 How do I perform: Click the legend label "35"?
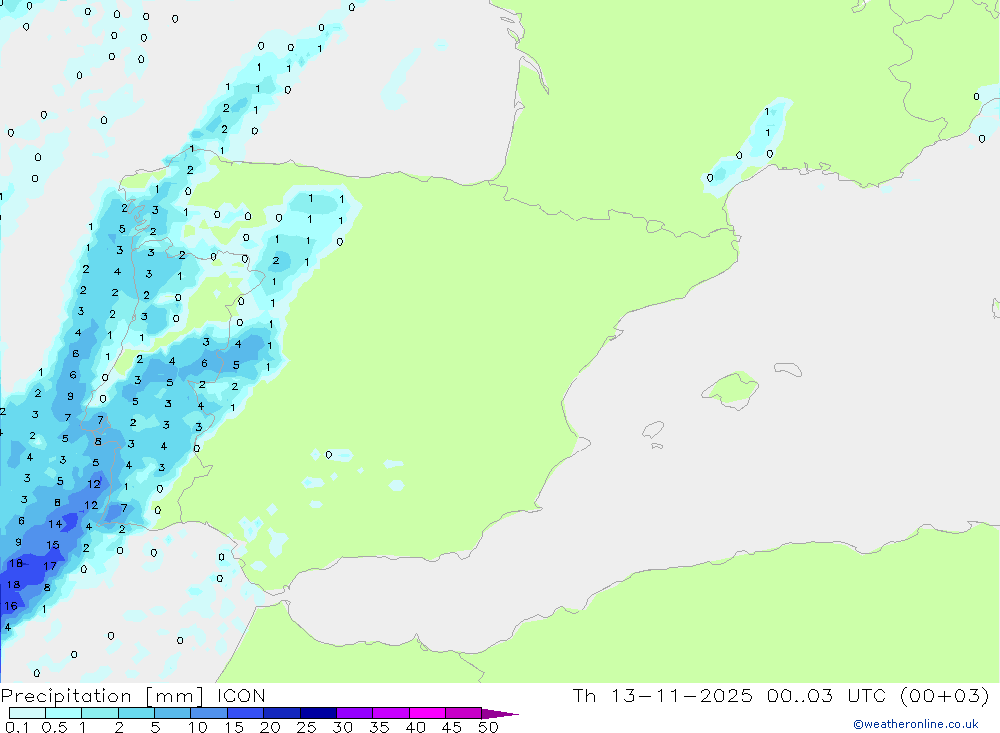[x=379, y=727]
